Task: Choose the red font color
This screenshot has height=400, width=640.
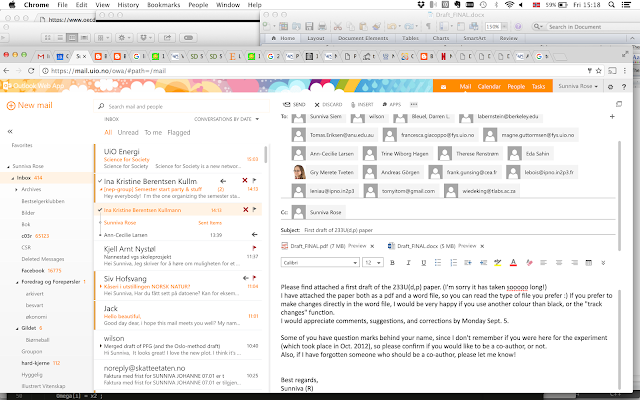Action: click(513, 262)
